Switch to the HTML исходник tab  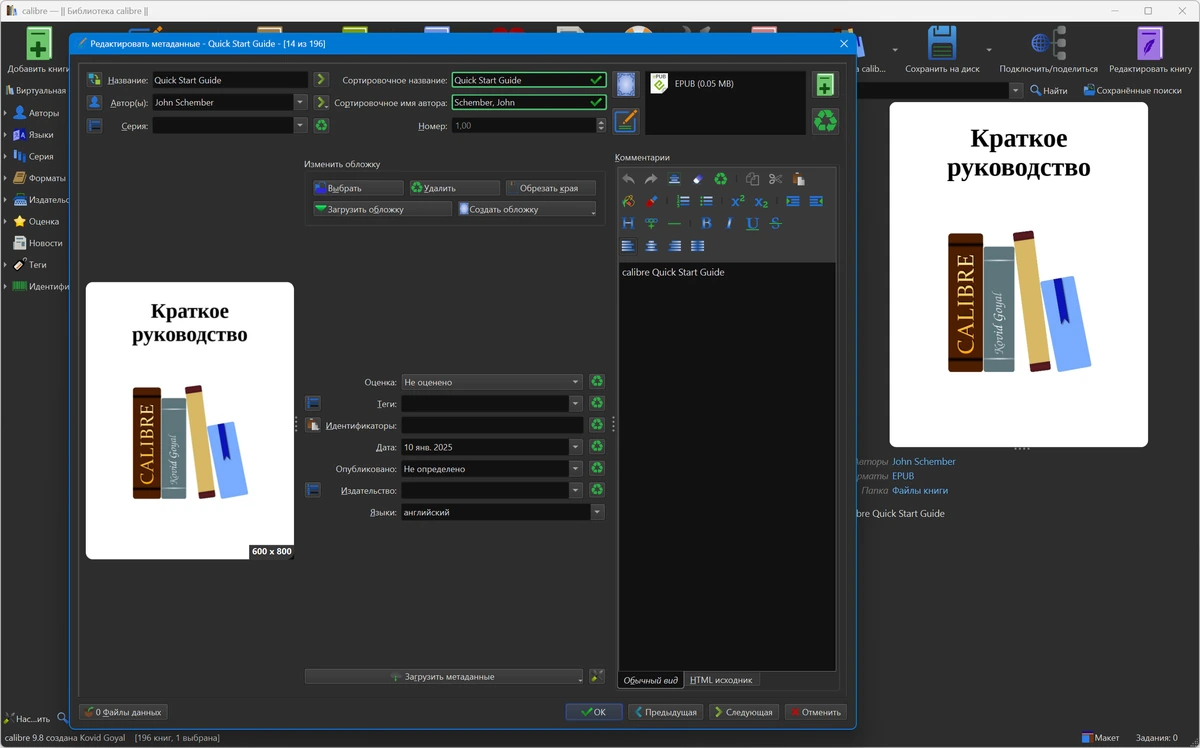pos(721,680)
